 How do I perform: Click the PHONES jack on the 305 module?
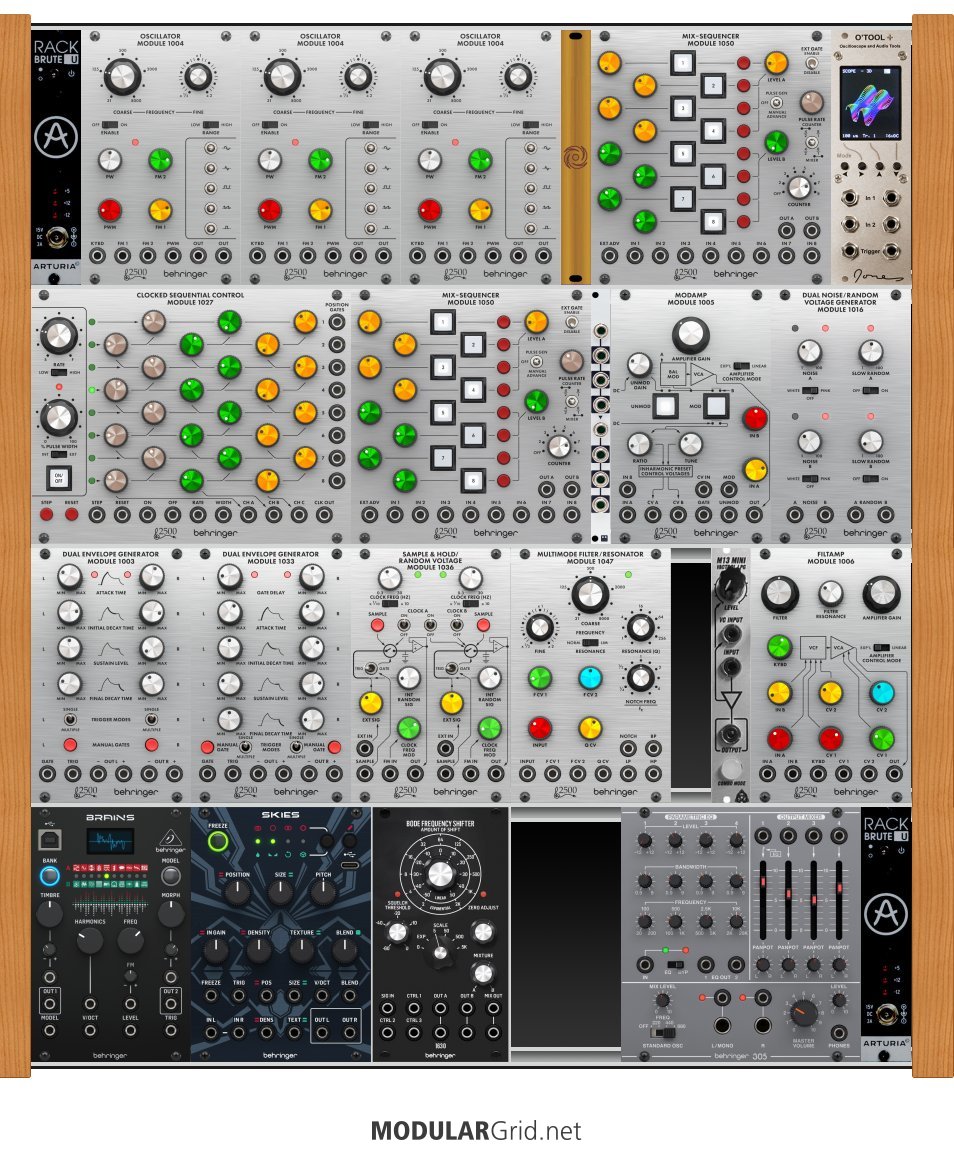[x=839, y=1032]
